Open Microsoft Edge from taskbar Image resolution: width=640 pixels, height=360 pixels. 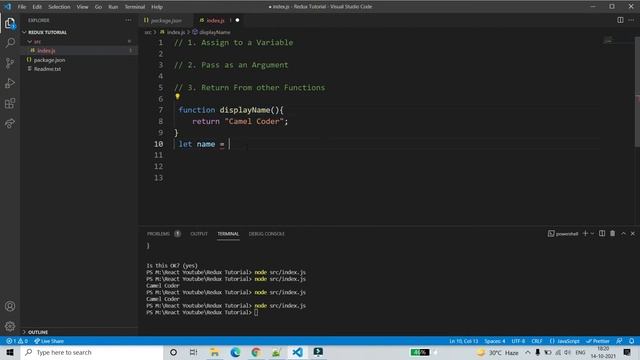(235, 352)
